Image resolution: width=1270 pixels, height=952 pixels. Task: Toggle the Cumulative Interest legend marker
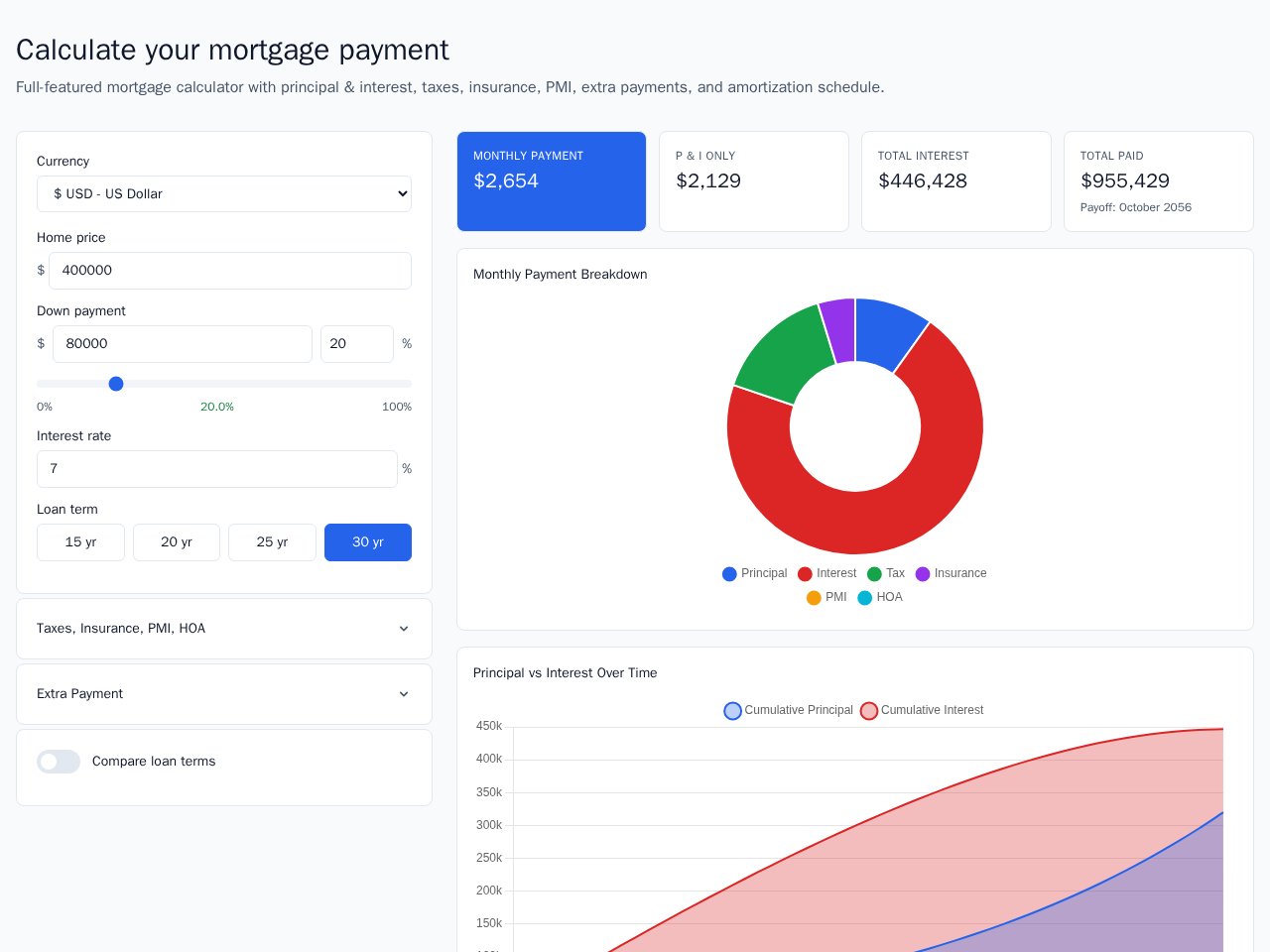[x=869, y=711]
